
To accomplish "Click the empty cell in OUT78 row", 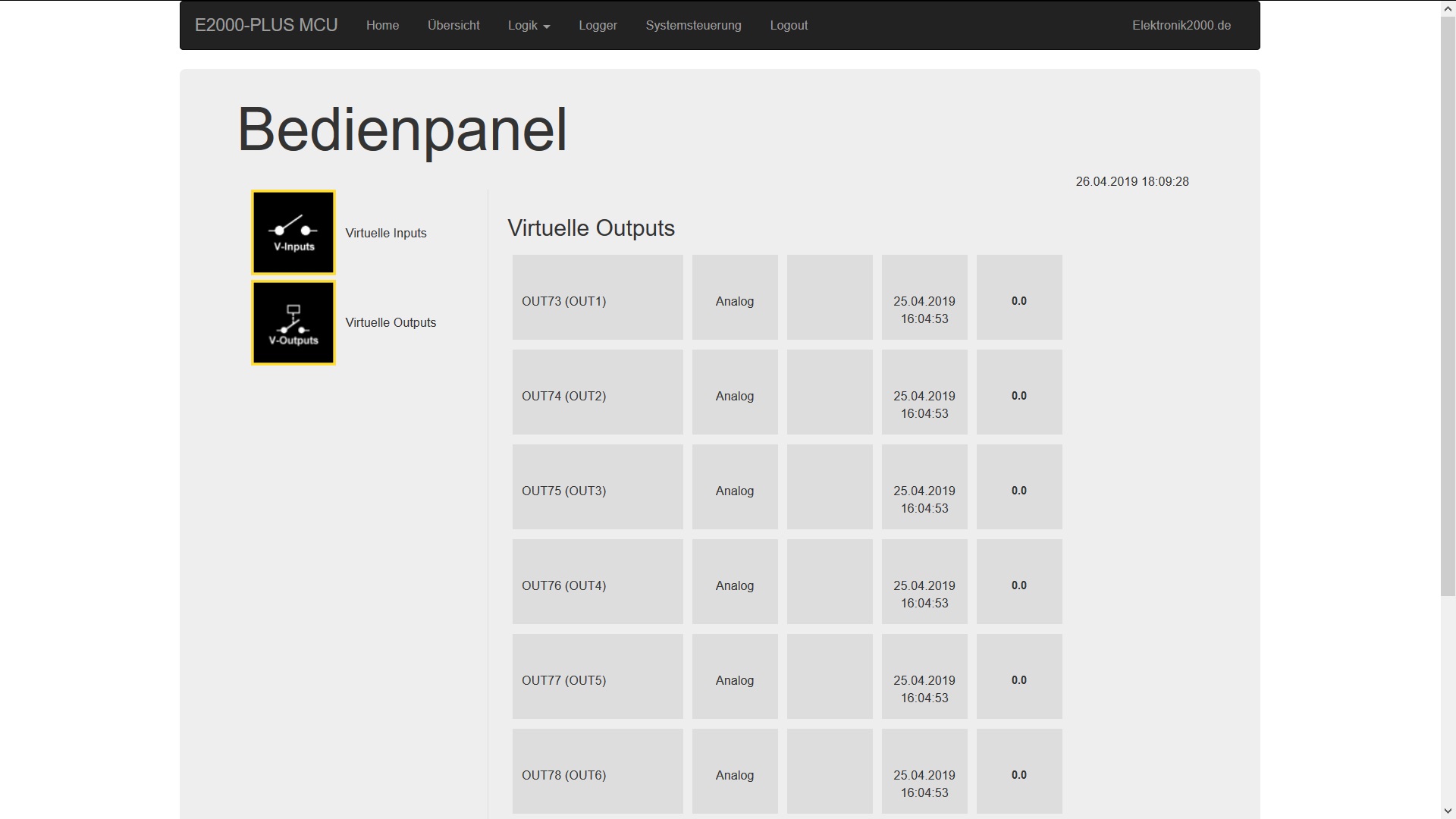I will [x=830, y=771].
